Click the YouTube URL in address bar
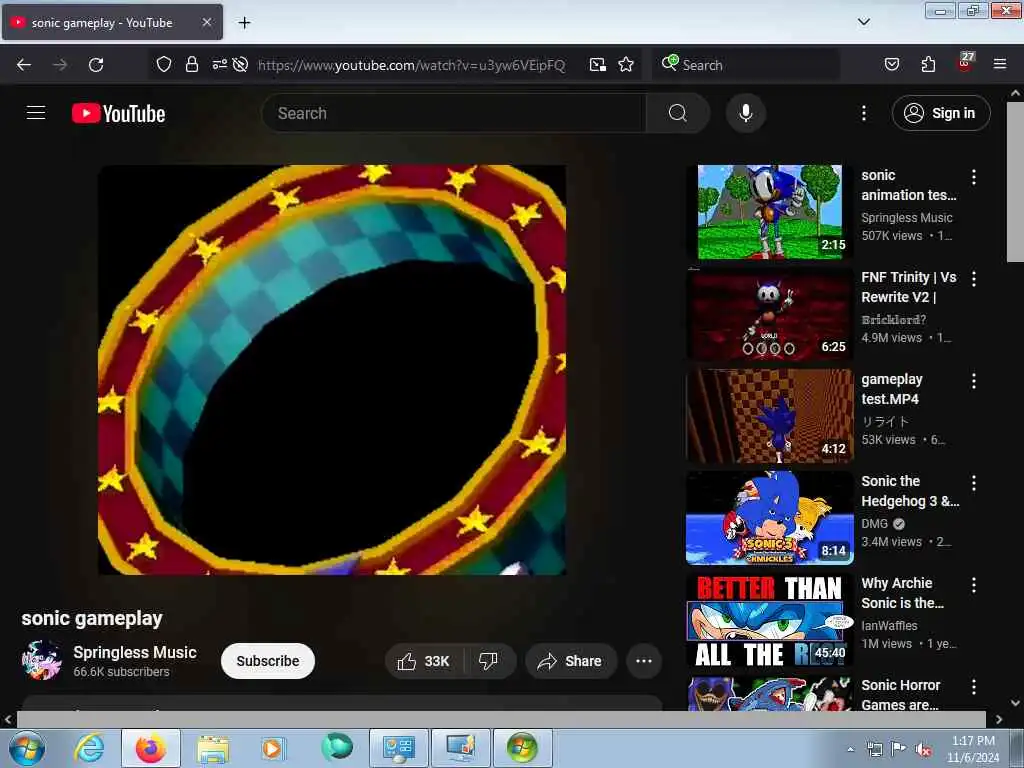Viewport: 1024px width, 768px height. coord(411,65)
